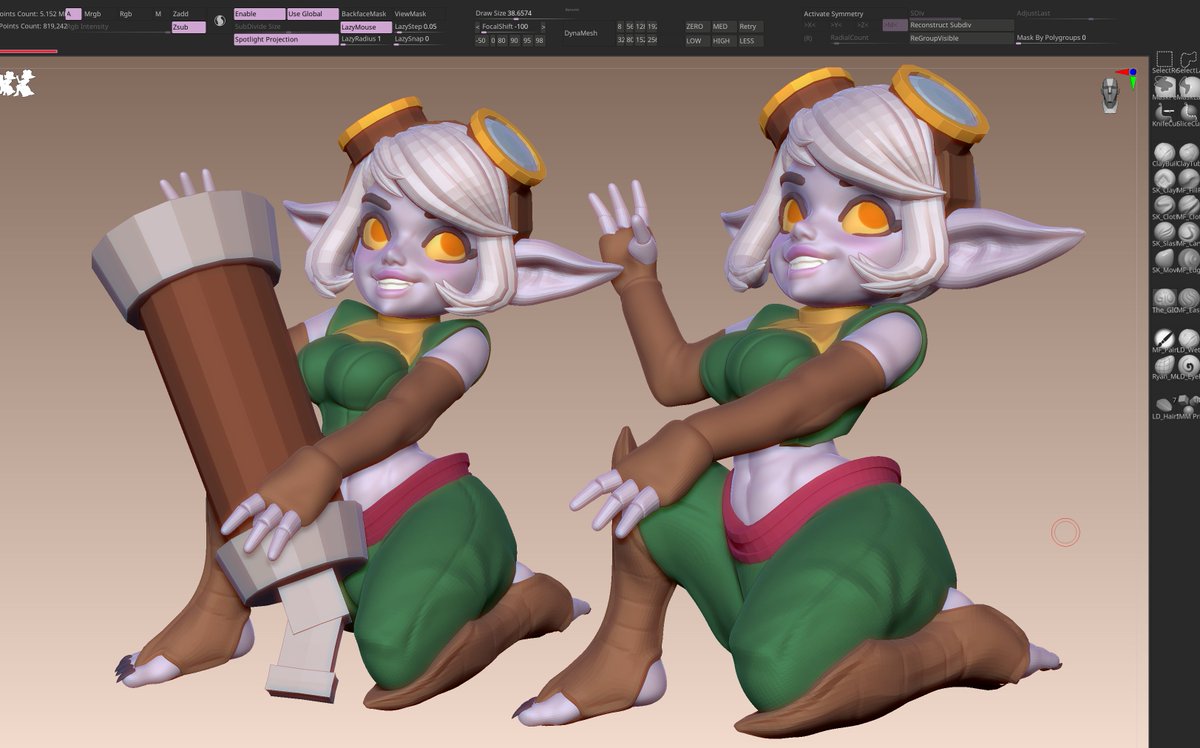
Task: Toggle the Enable subdivide button
Action: (259, 14)
